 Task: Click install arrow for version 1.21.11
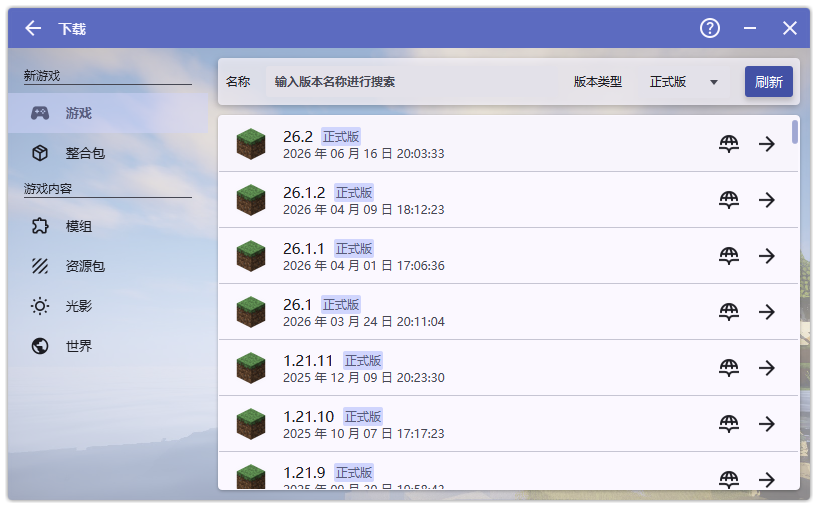pos(767,368)
